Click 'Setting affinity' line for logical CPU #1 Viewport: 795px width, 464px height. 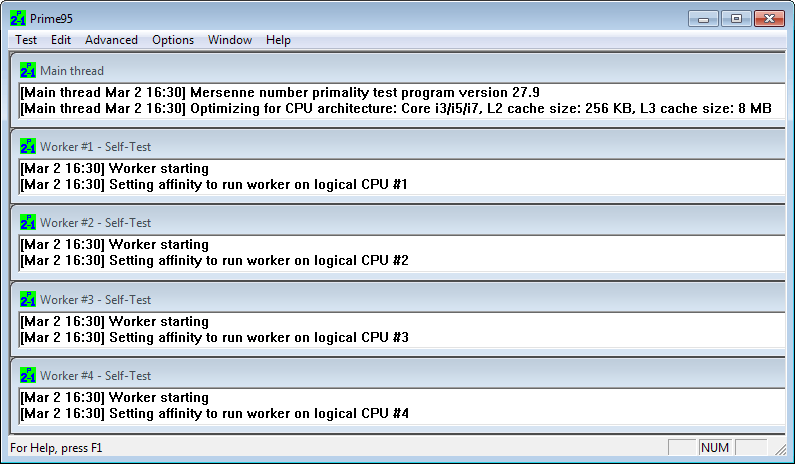(x=214, y=185)
